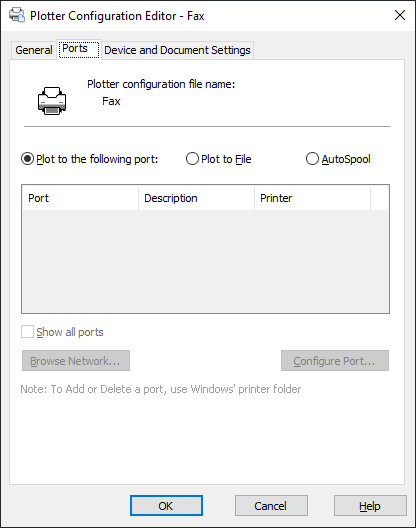
Task: Switch to the General tab
Action: tap(34, 50)
